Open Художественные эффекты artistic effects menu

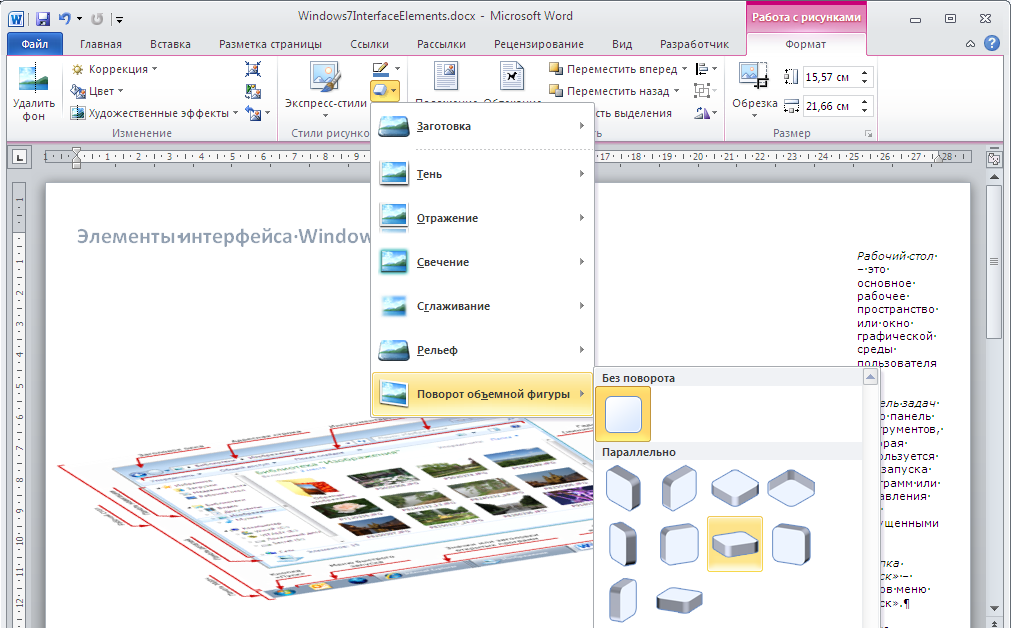(x=154, y=113)
